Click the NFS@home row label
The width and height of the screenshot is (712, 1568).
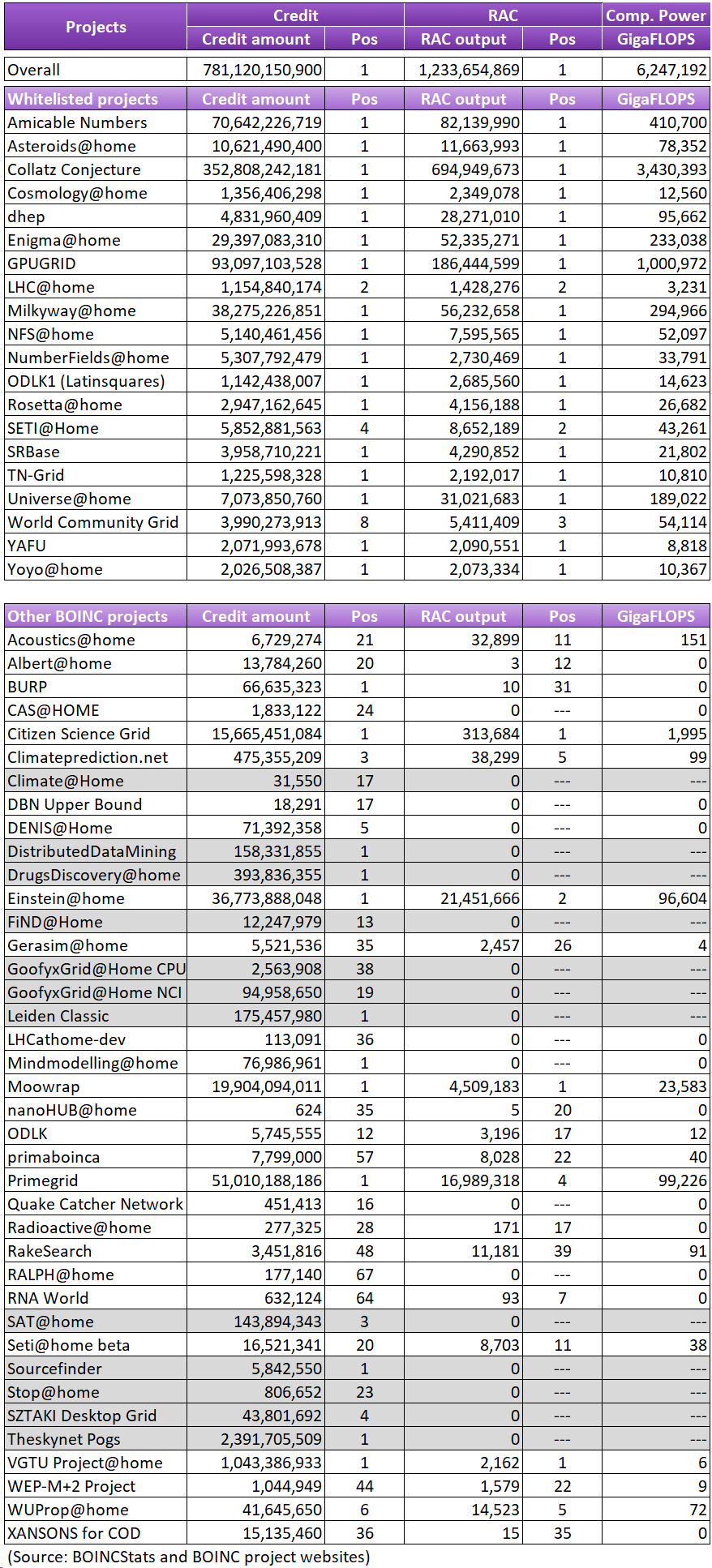click(51, 334)
